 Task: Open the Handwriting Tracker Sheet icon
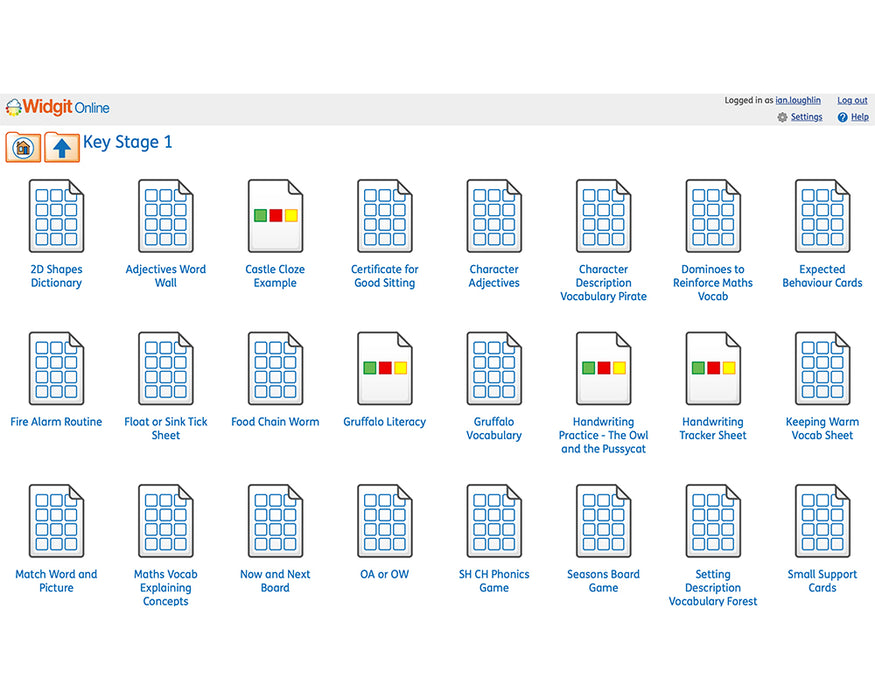(712, 368)
